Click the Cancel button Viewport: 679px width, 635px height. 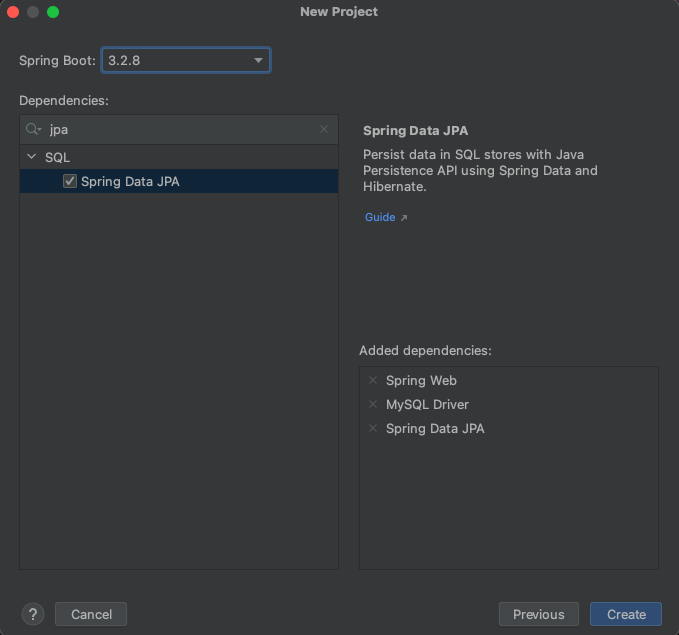coord(91,614)
